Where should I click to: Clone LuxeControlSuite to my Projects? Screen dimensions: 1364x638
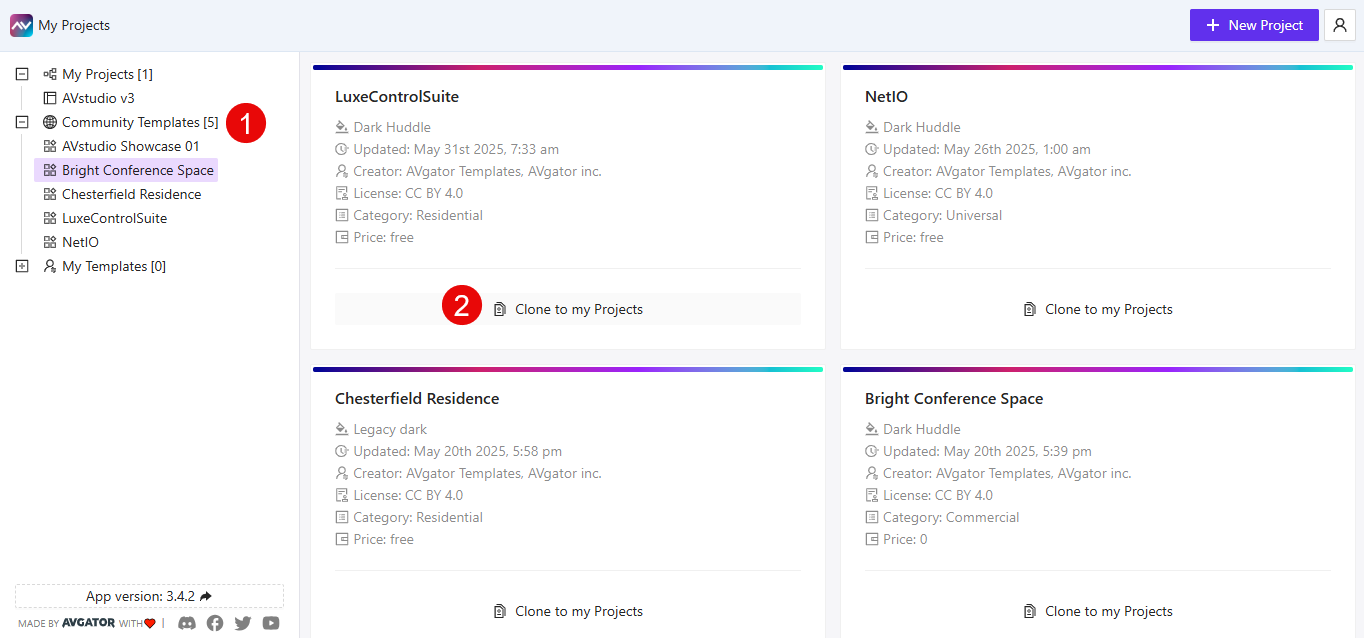click(x=567, y=308)
